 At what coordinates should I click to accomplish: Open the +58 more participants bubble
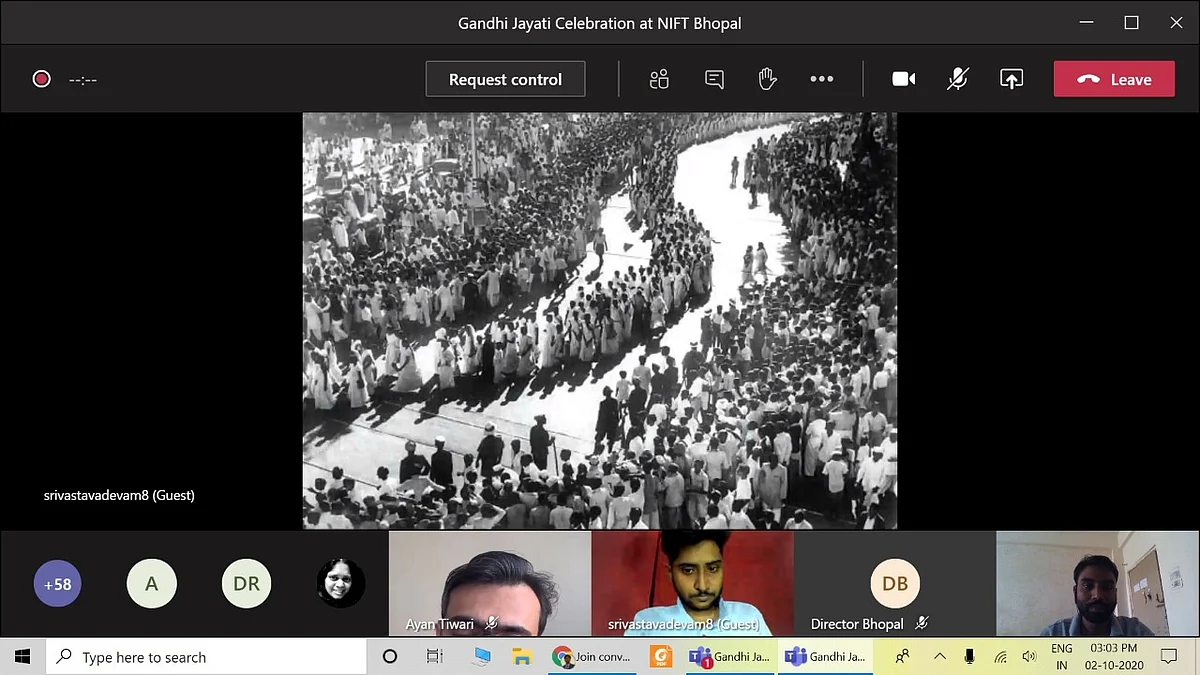[x=58, y=584]
